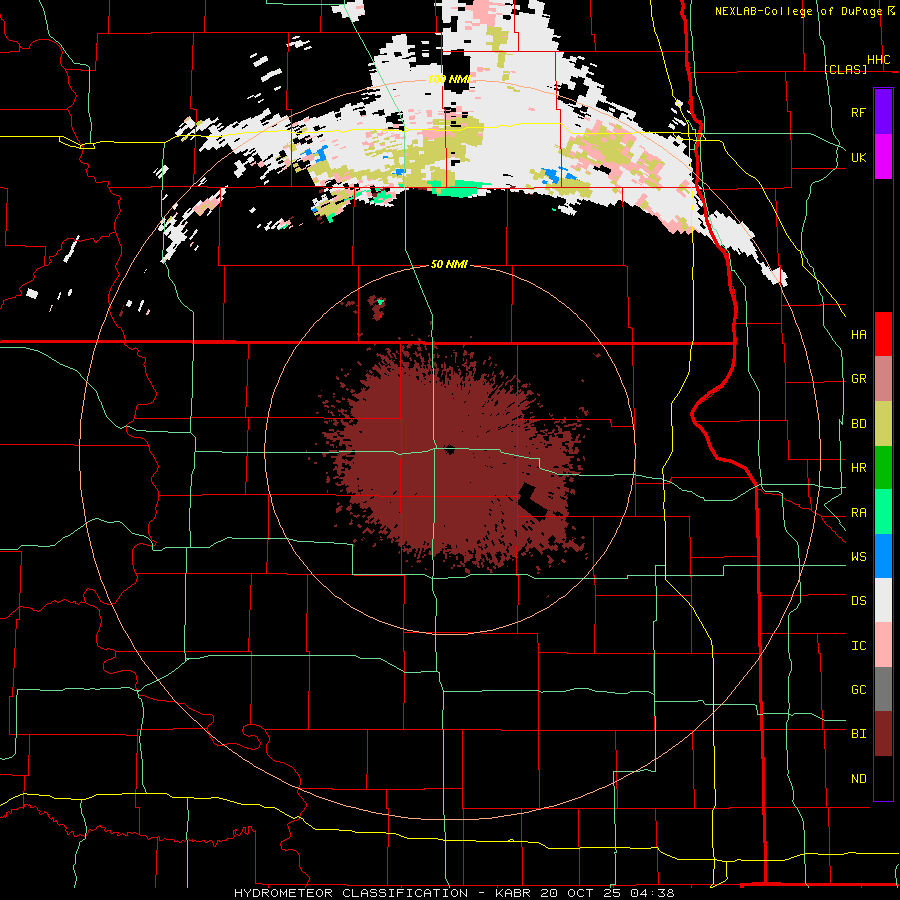Click the DS legend label
900x900 pixels.
[x=858, y=601]
